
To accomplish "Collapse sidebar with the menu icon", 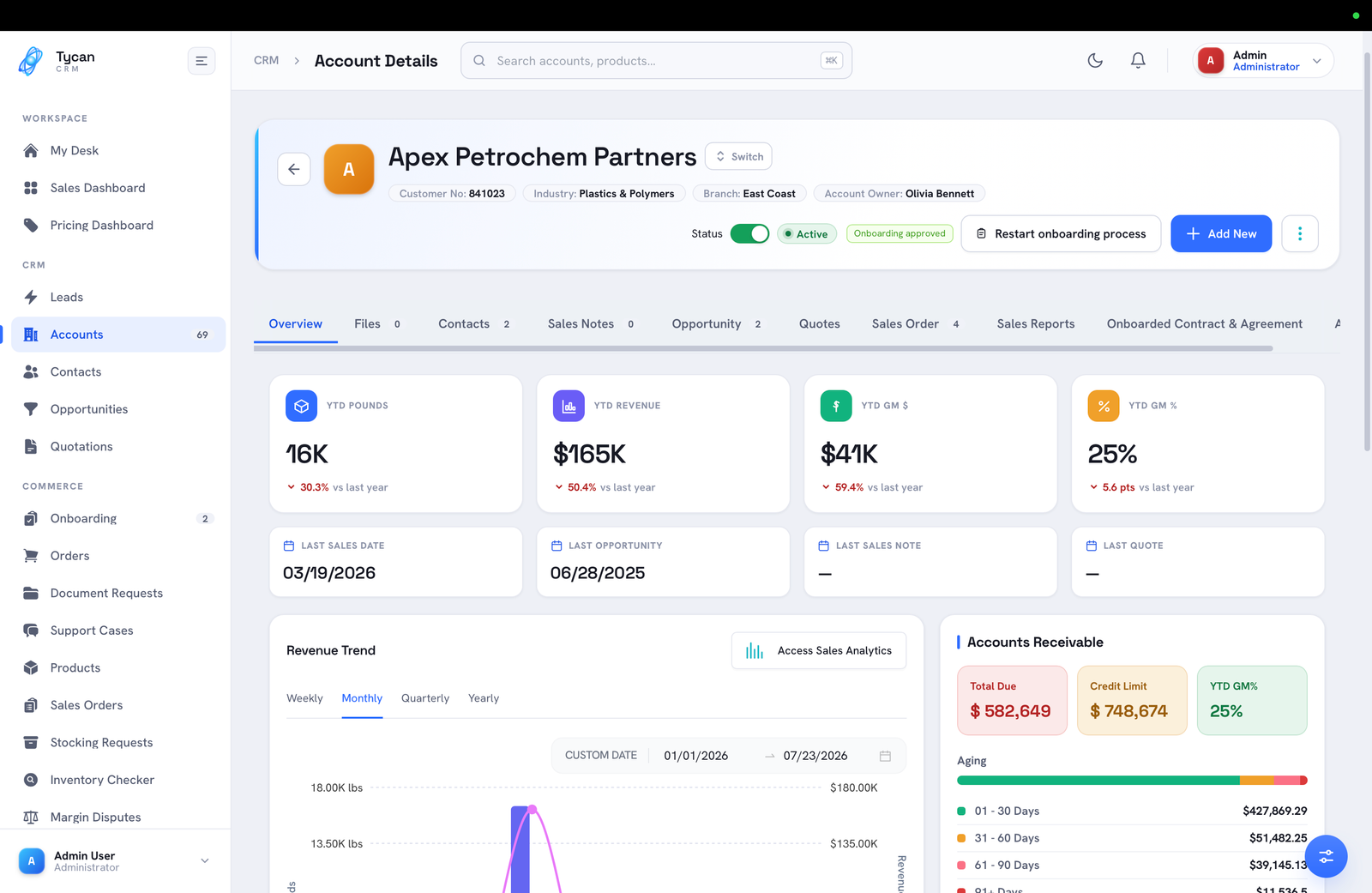I will pyautogui.click(x=202, y=61).
